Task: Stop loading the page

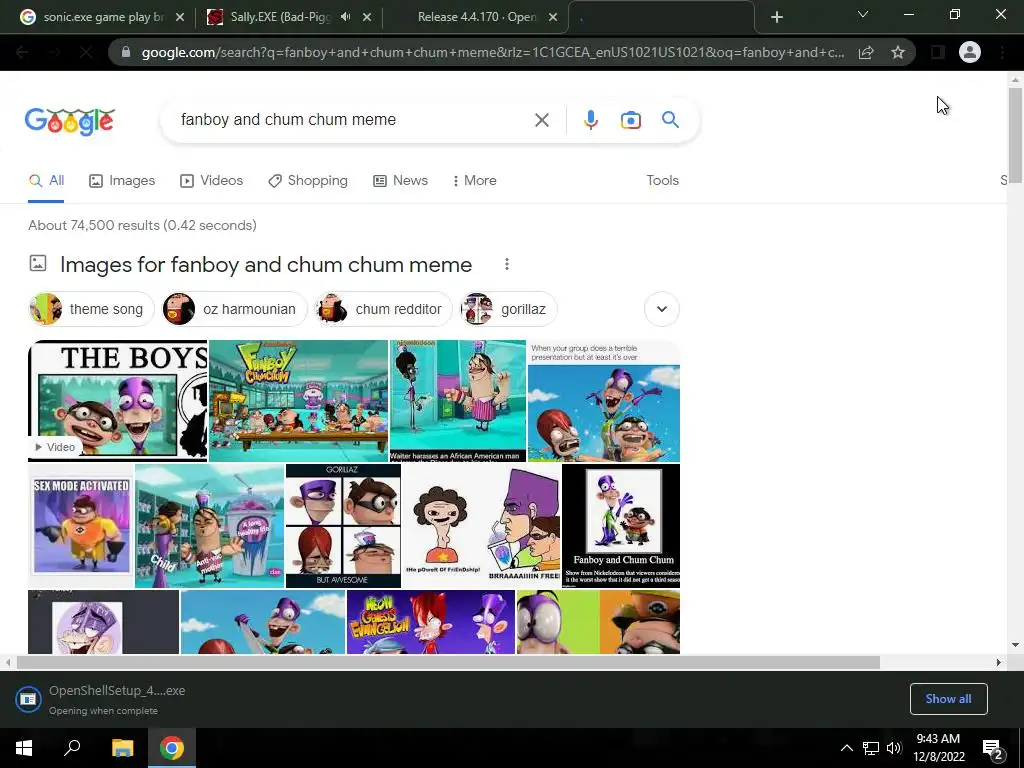Action: [86, 52]
